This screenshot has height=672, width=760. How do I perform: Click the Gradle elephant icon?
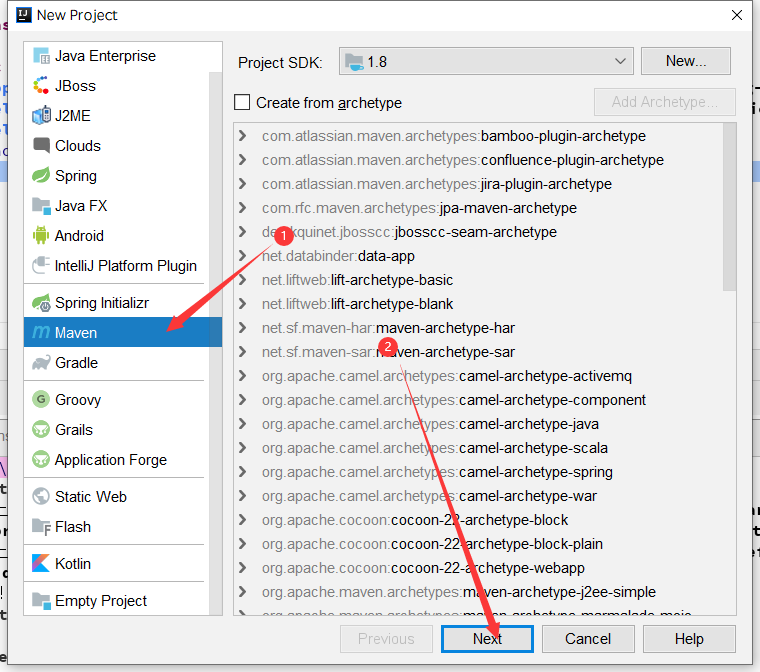(41, 363)
